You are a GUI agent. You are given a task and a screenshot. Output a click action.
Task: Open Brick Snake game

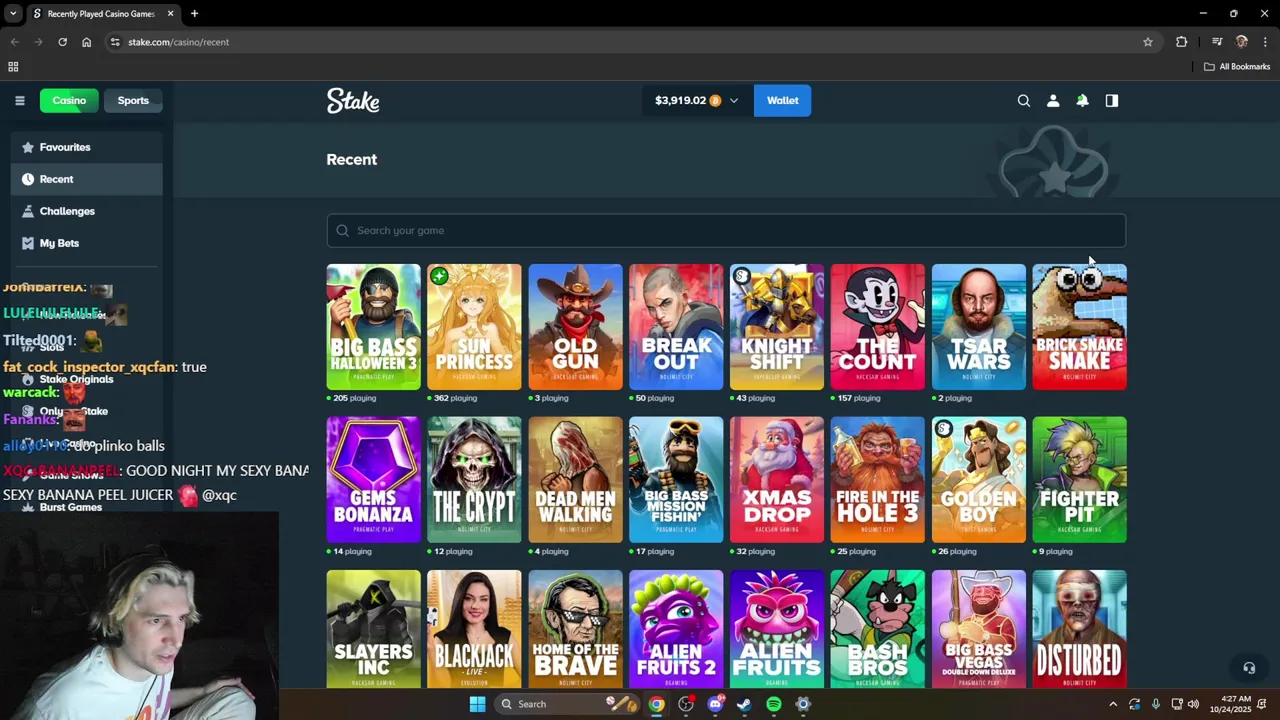[x=1079, y=327]
